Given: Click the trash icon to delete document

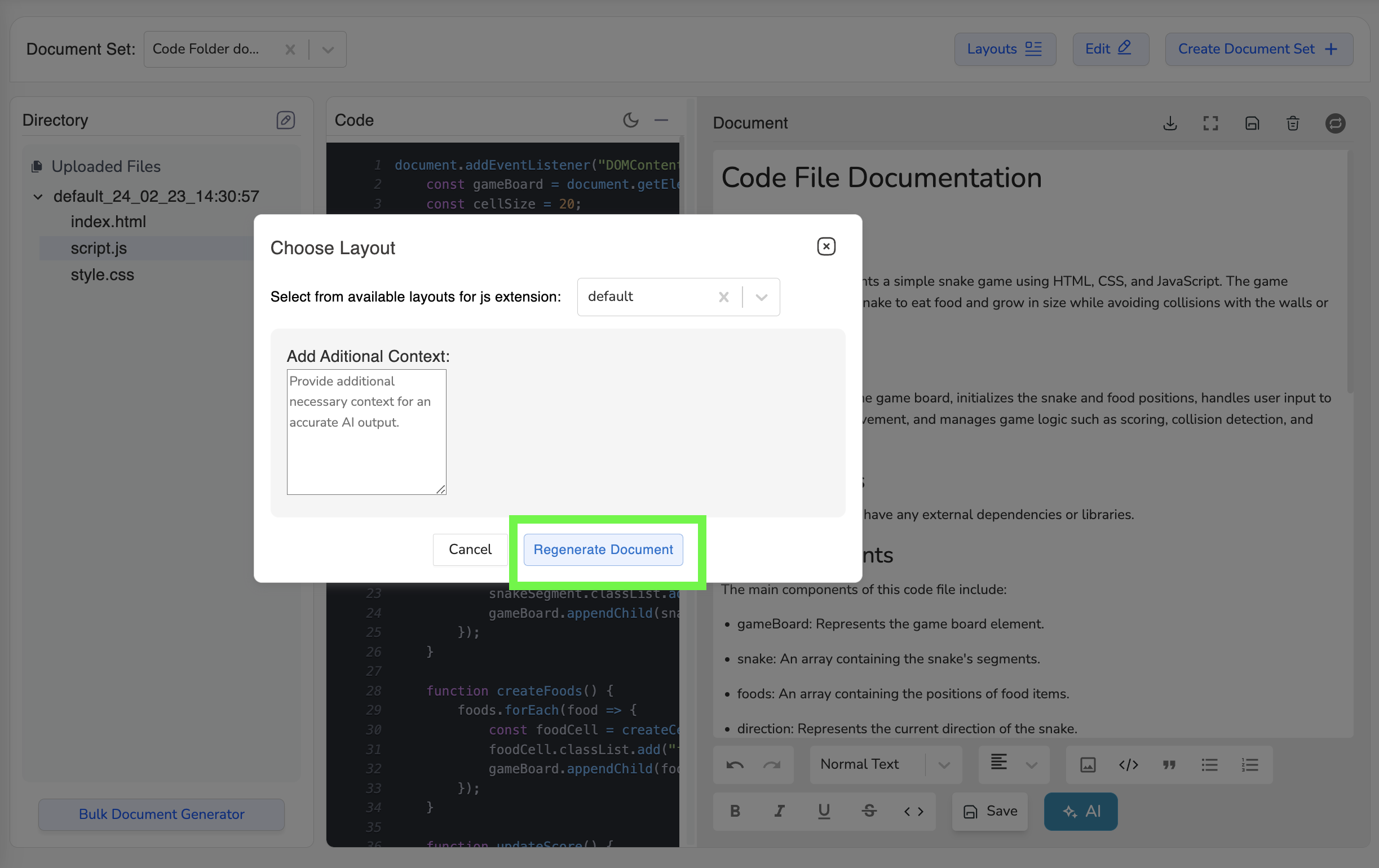Looking at the screenshot, I should pyautogui.click(x=1293, y=123).
